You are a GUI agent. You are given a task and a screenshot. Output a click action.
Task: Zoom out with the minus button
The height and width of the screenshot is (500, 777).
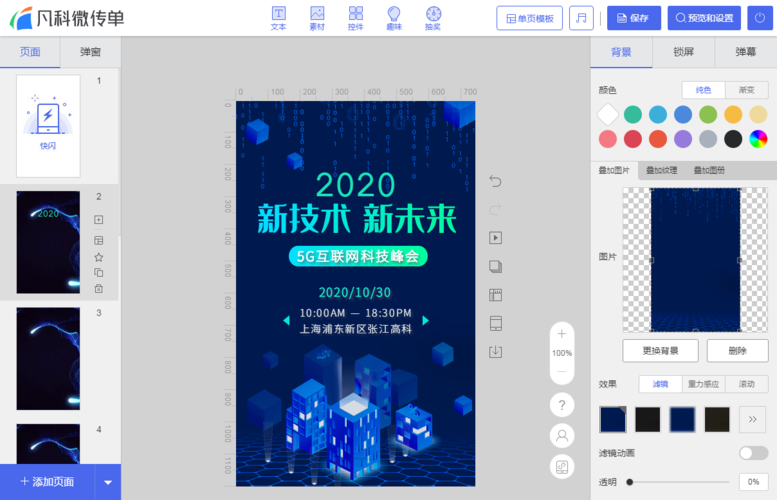(561, 371)
